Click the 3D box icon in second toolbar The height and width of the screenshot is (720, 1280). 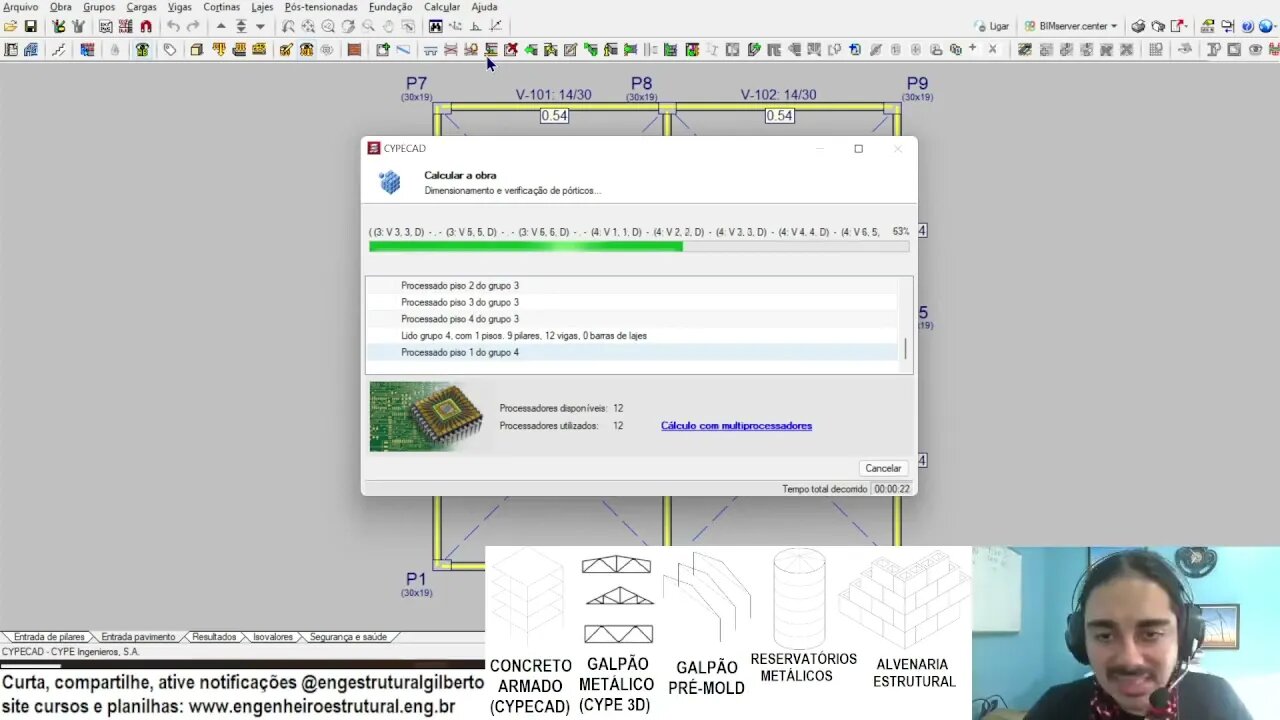coord(196,49)
